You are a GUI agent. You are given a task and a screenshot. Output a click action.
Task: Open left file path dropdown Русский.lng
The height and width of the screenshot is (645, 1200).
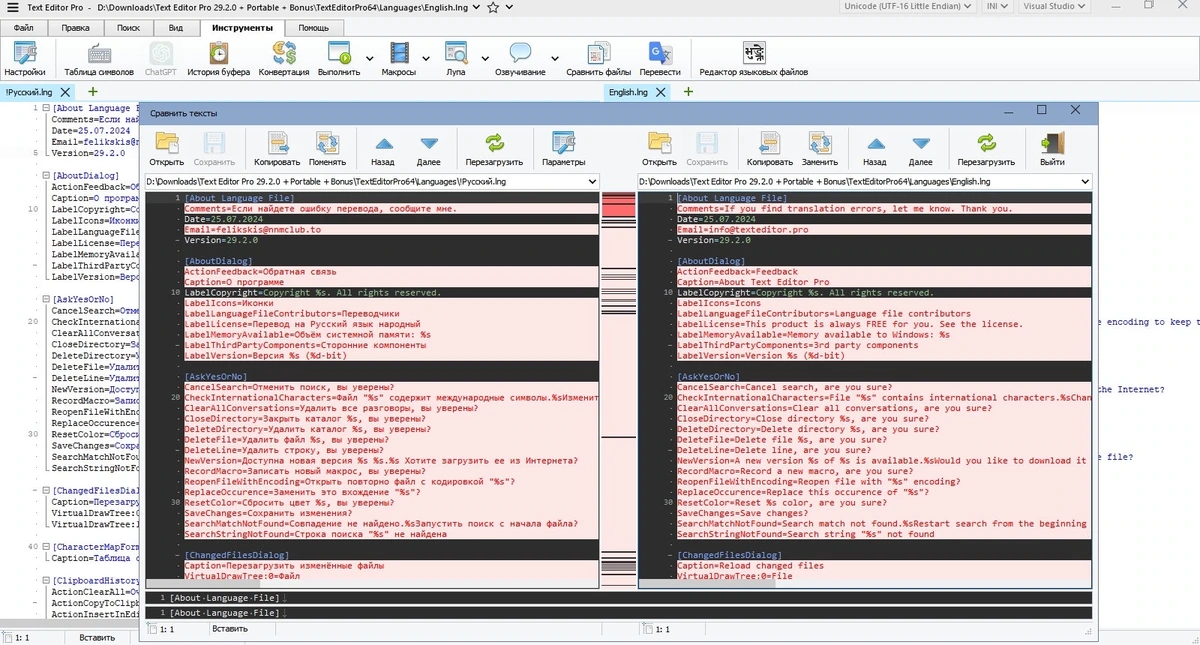pyautogui.click(x=592, y=182)
